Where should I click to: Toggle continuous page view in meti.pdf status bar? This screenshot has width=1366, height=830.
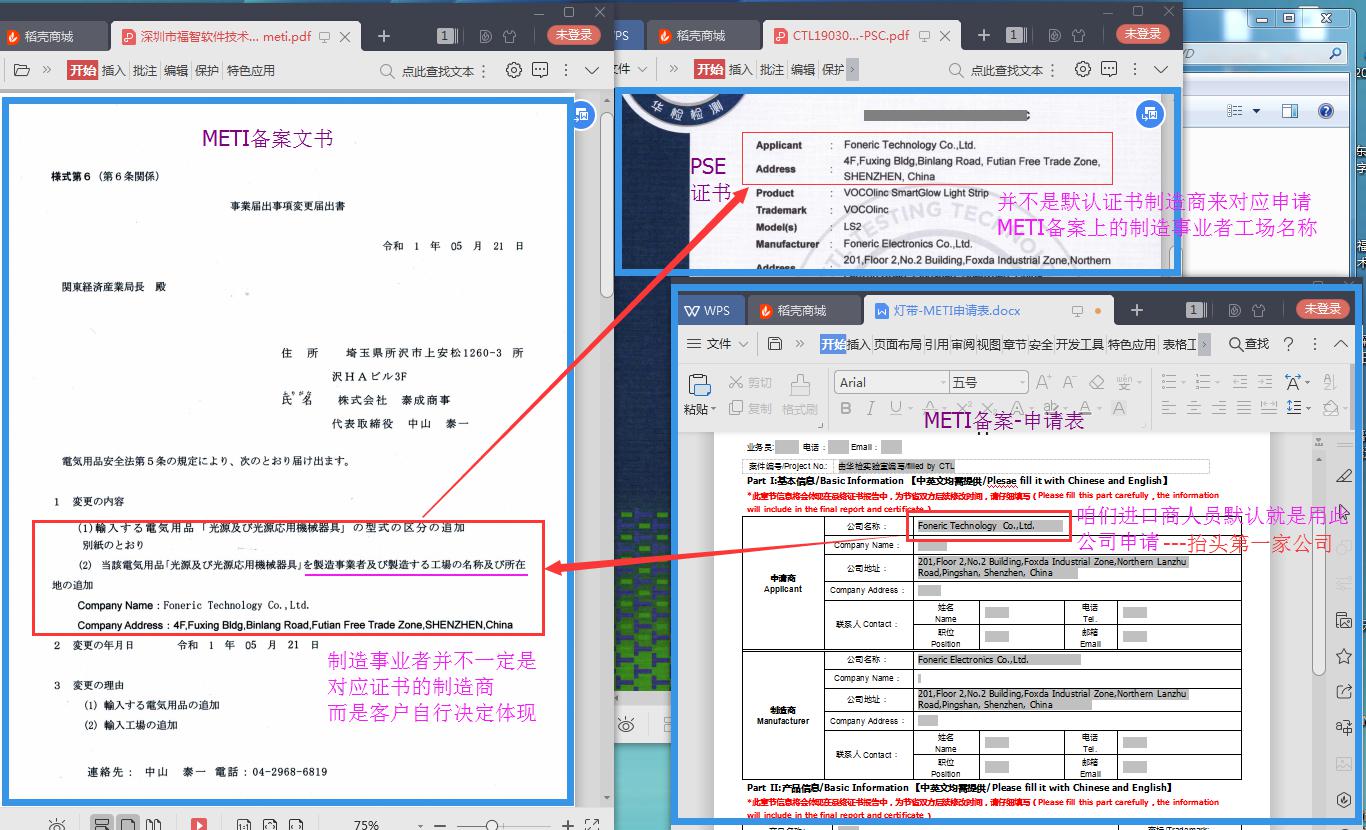click(x=101, y=824)
